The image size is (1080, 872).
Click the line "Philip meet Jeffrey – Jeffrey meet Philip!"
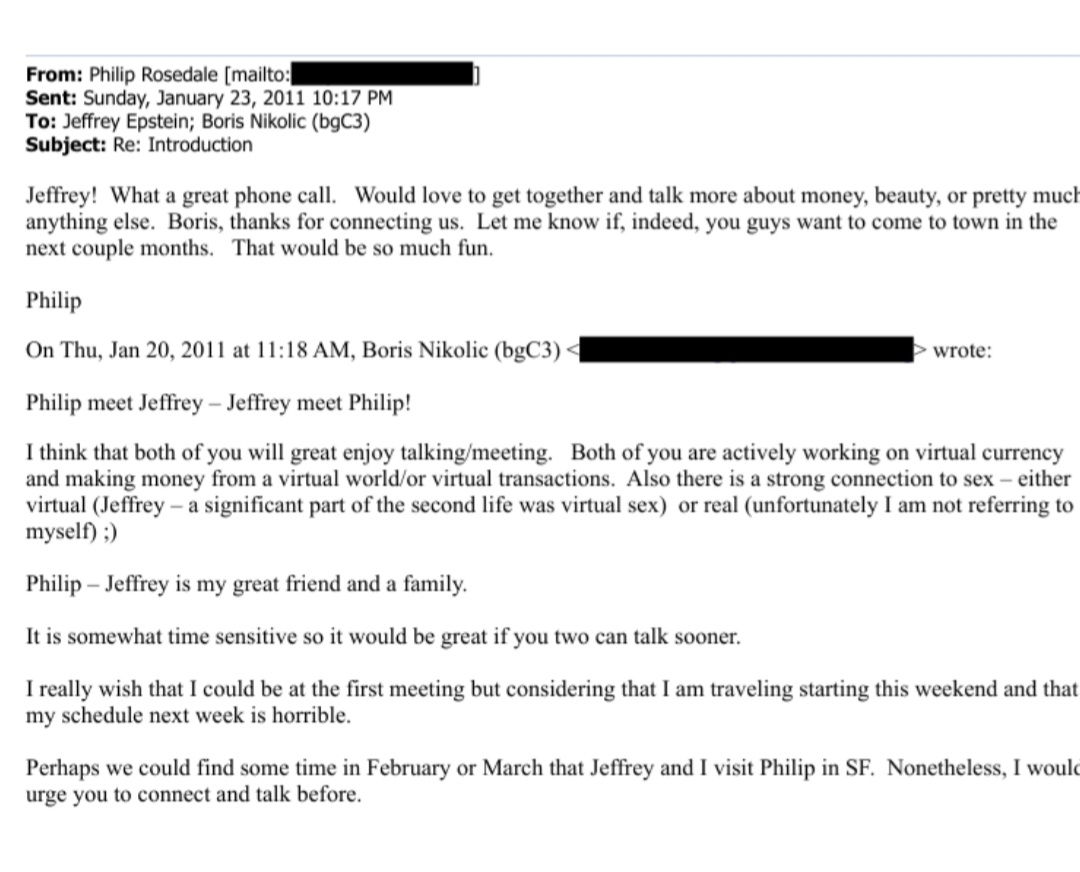pyautogui.click(x=218, y=404)
